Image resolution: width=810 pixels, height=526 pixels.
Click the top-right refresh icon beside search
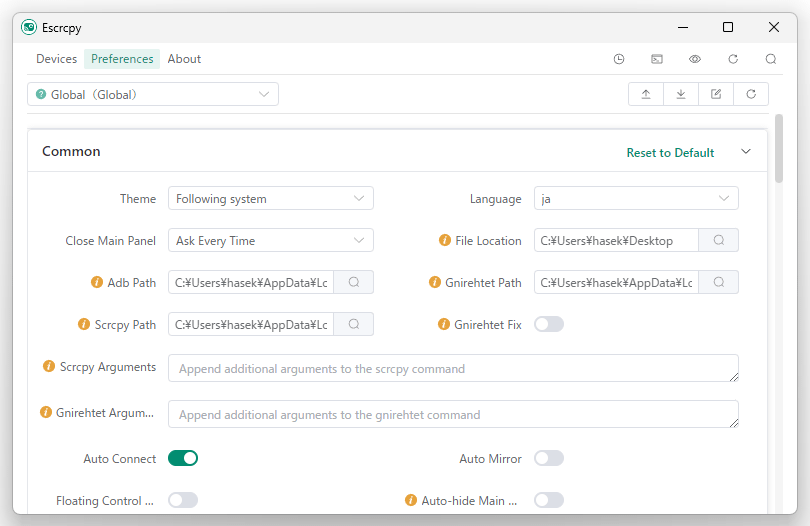coord(733,59)
